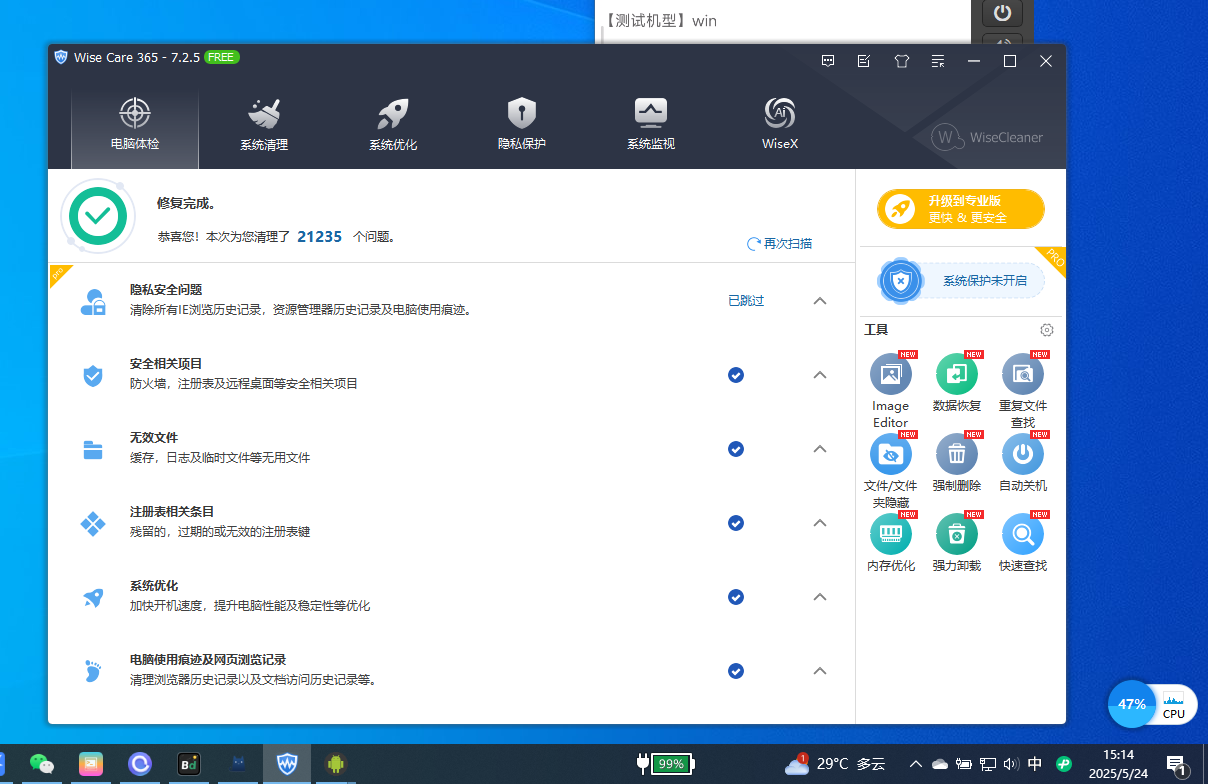Collapse the 安全相关项目 section
The height and width of the screenshot is (784, 1208).
point(820,375)
